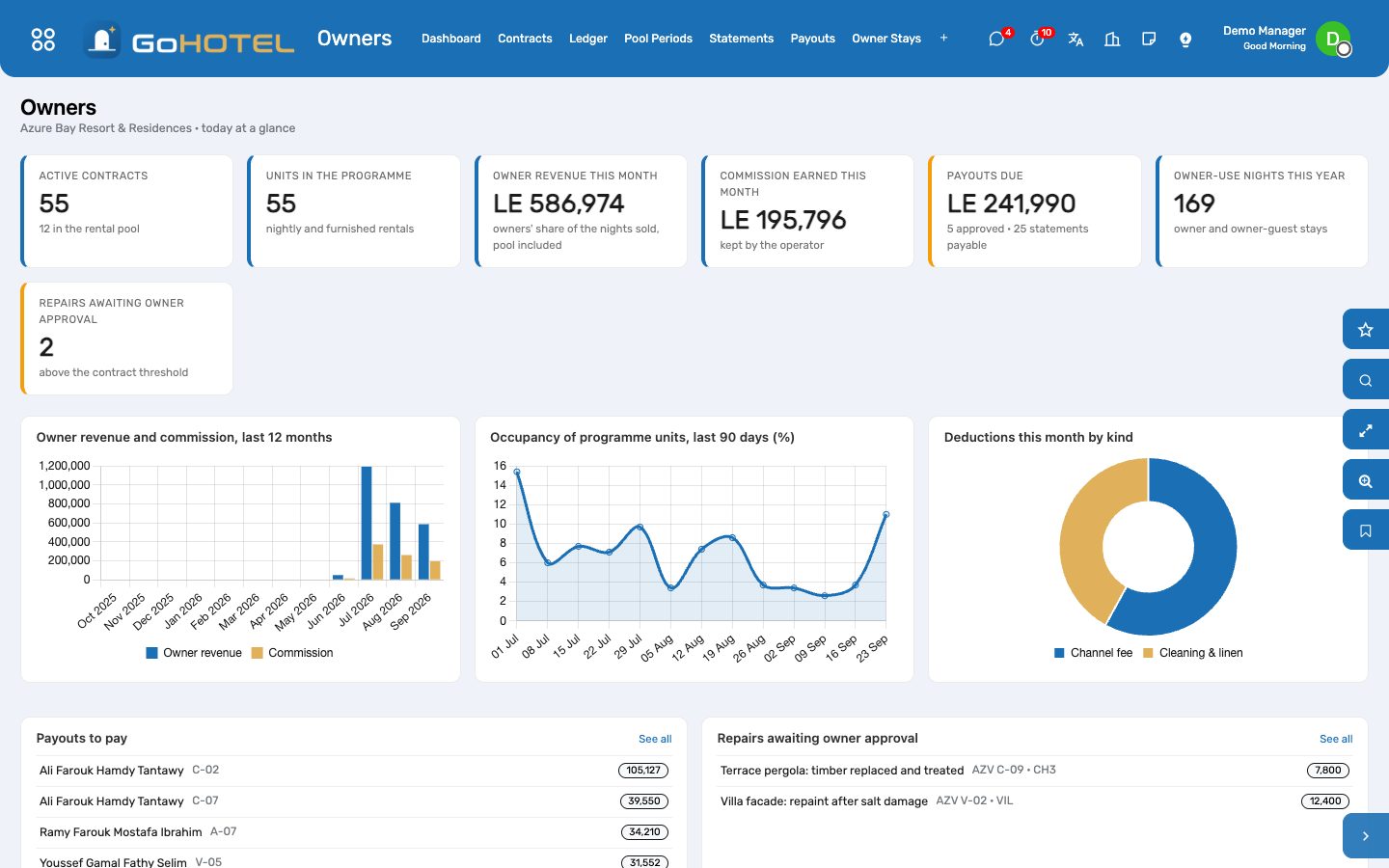Toggle the Commission legend swatch
This screenshot has height=868, width=1389.
point(257,653)
